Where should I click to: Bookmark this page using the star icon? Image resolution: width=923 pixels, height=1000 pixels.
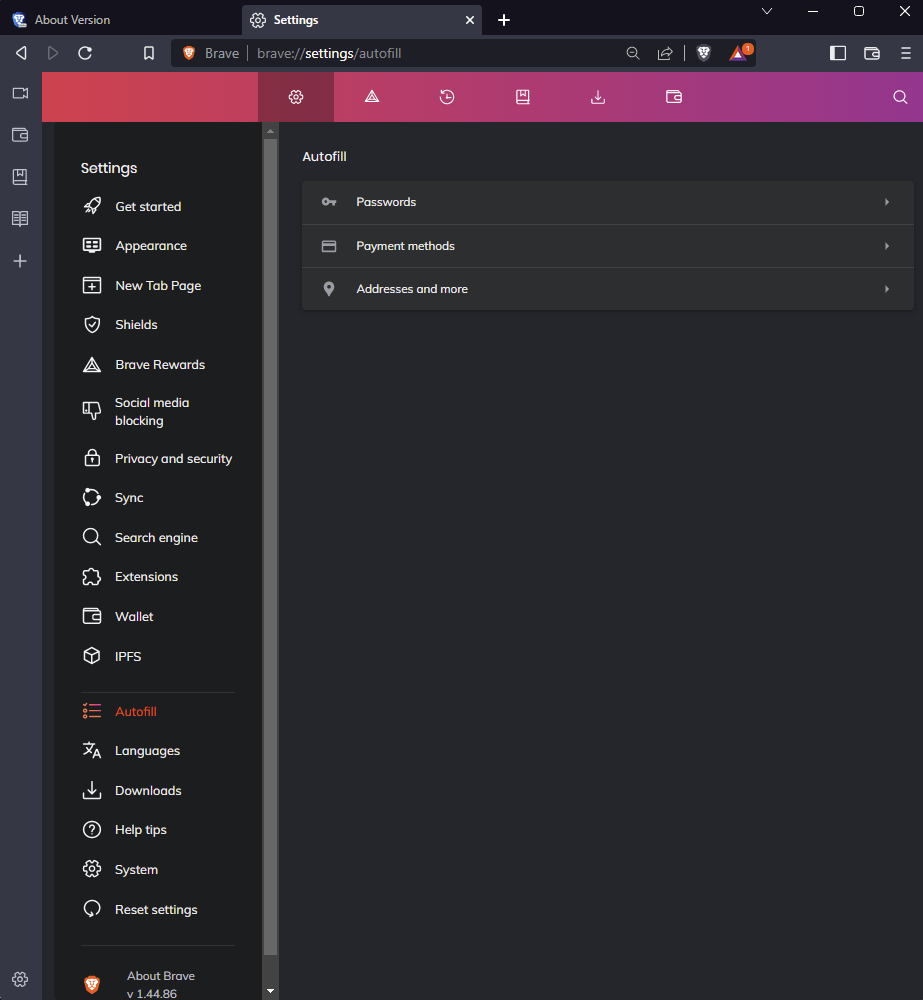point(148,52)
